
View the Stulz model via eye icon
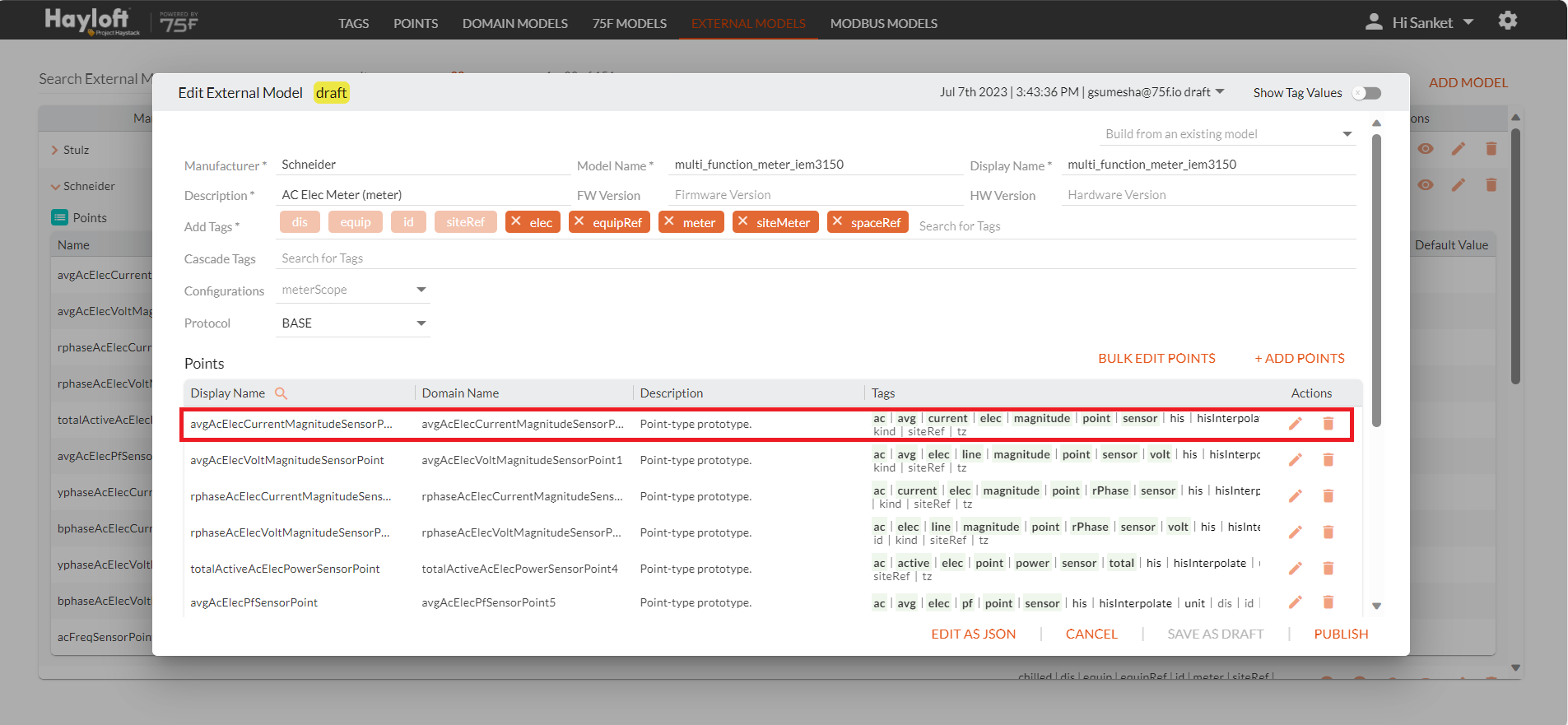[1426, 149]
